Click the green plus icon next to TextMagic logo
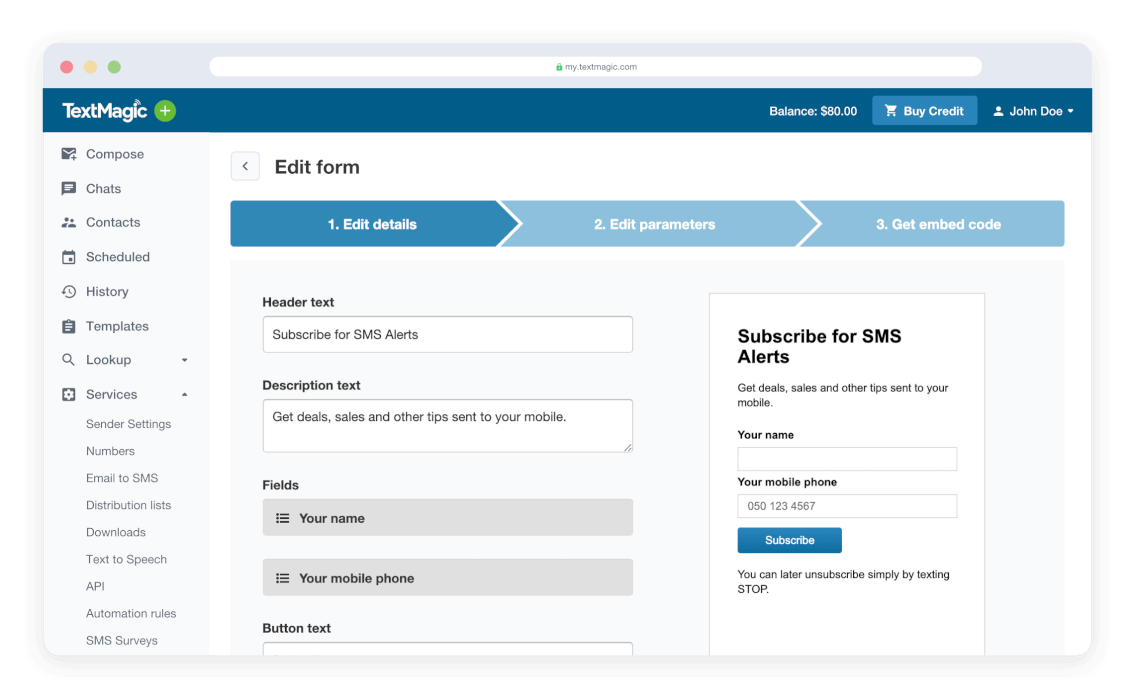The width and height of the screenshot is (1135, 700). 165,111
